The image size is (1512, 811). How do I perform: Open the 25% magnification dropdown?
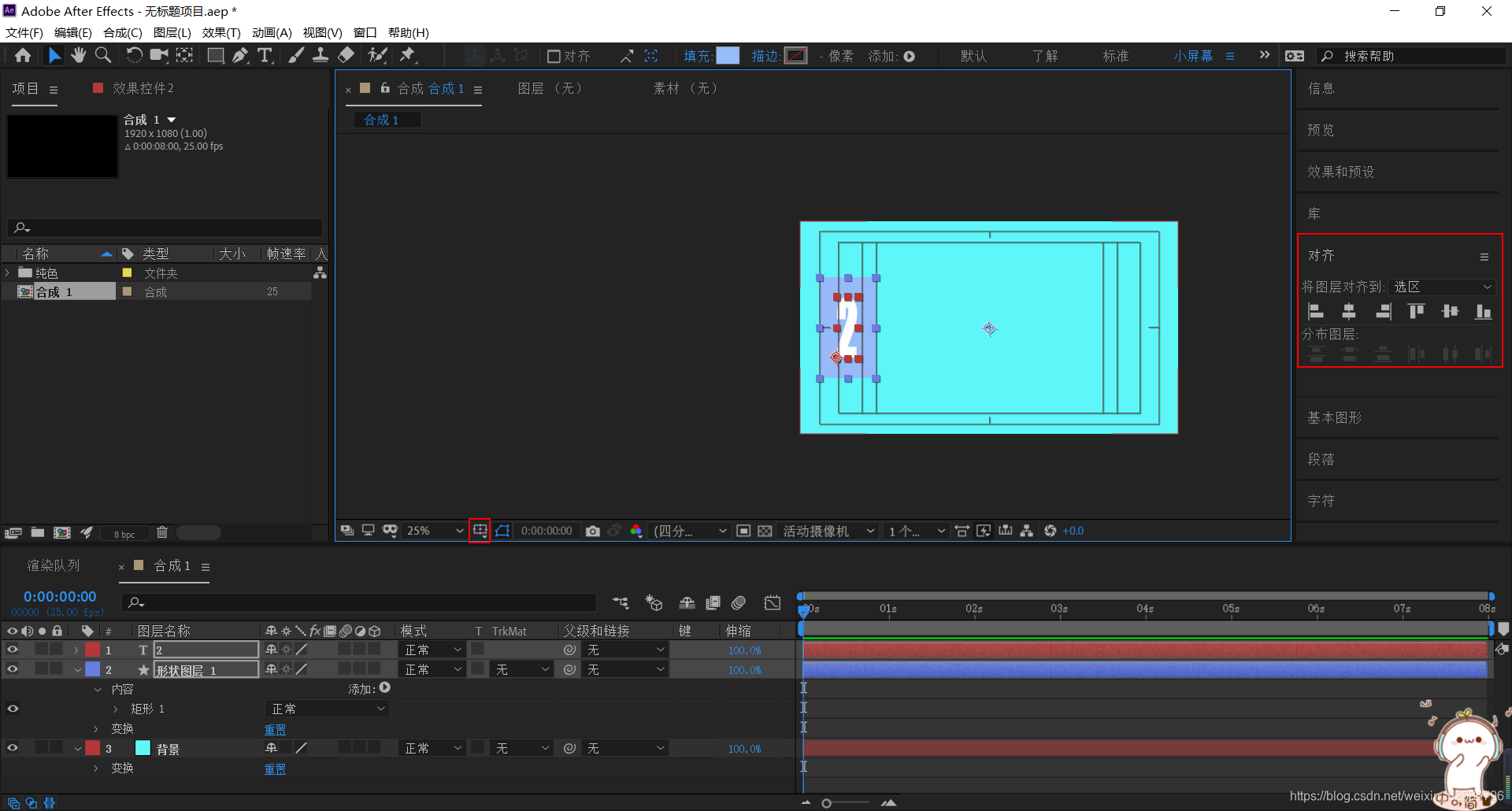pos(435,531)
